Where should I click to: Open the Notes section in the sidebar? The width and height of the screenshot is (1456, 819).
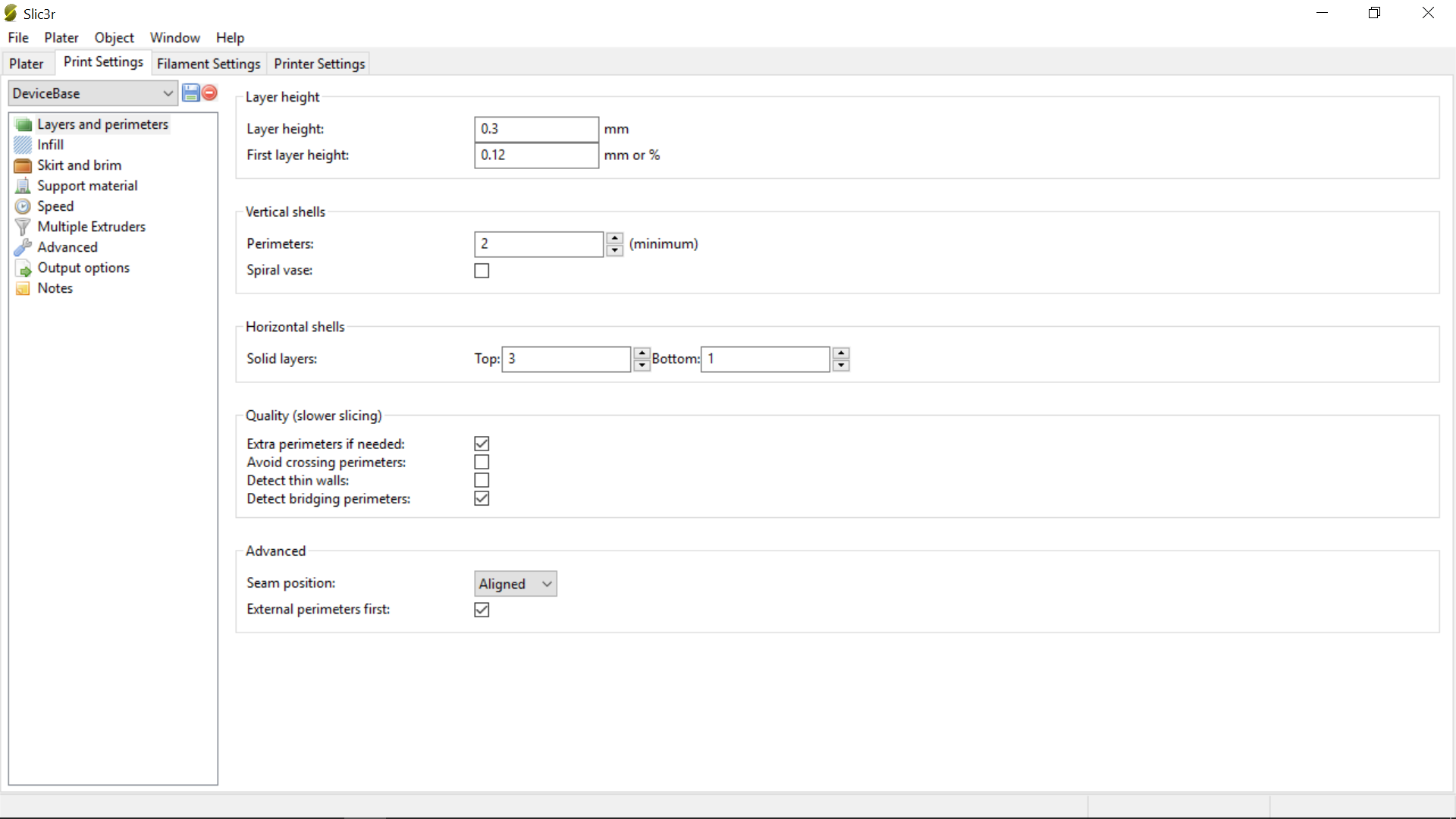(x=55, y=288)
